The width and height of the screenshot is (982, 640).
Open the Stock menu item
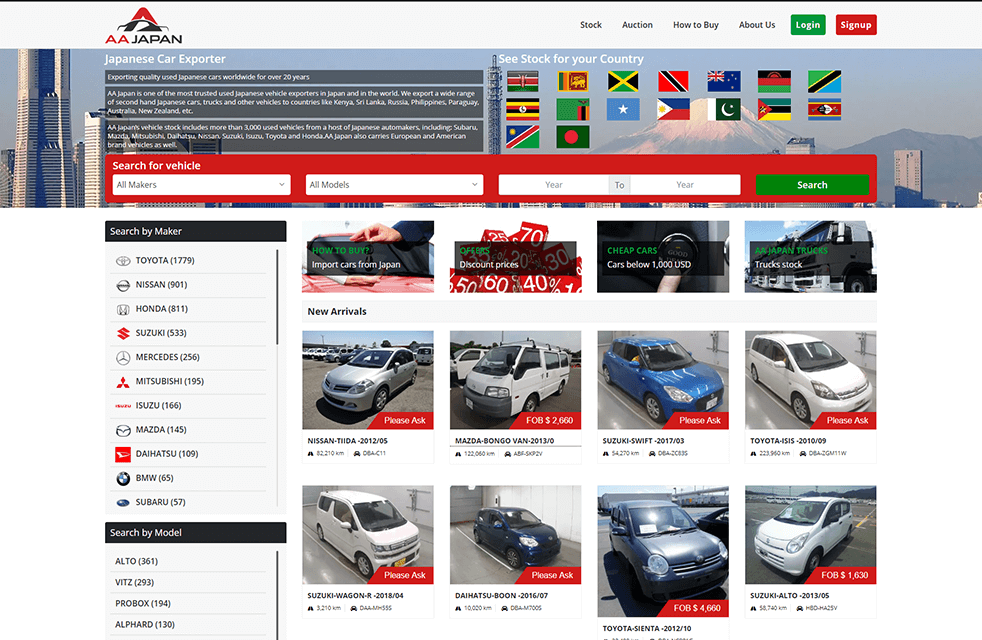point(591,25)
